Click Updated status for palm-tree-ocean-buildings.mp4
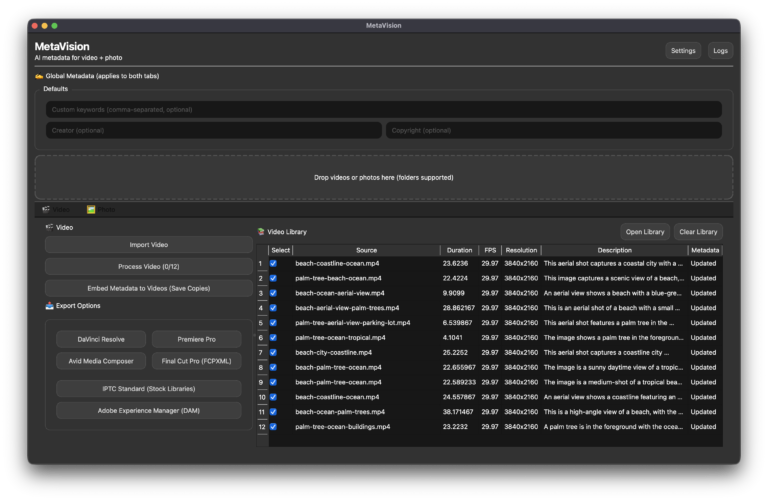The height and width of the screenshot is (501, 768). [x=703, y=427]
